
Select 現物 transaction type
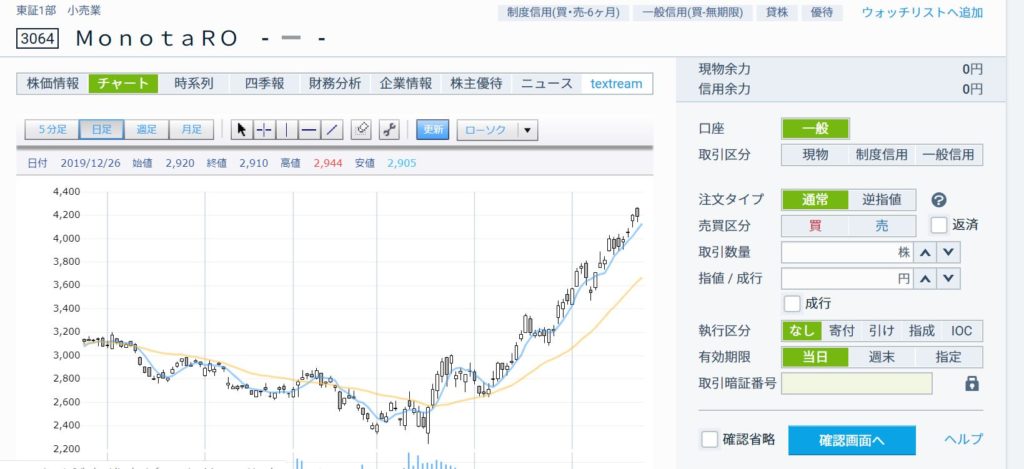point(815,155)
